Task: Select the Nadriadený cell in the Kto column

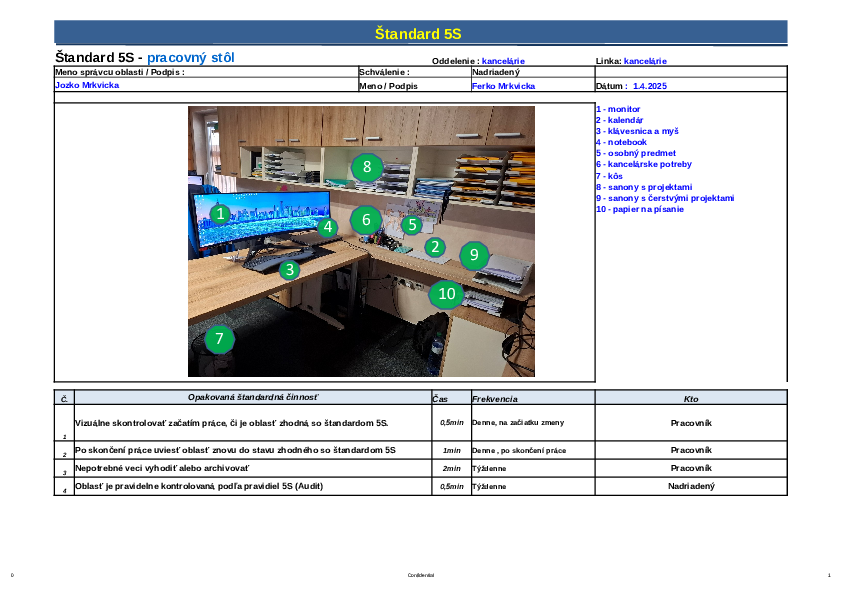Action: [x=690, y=486]
